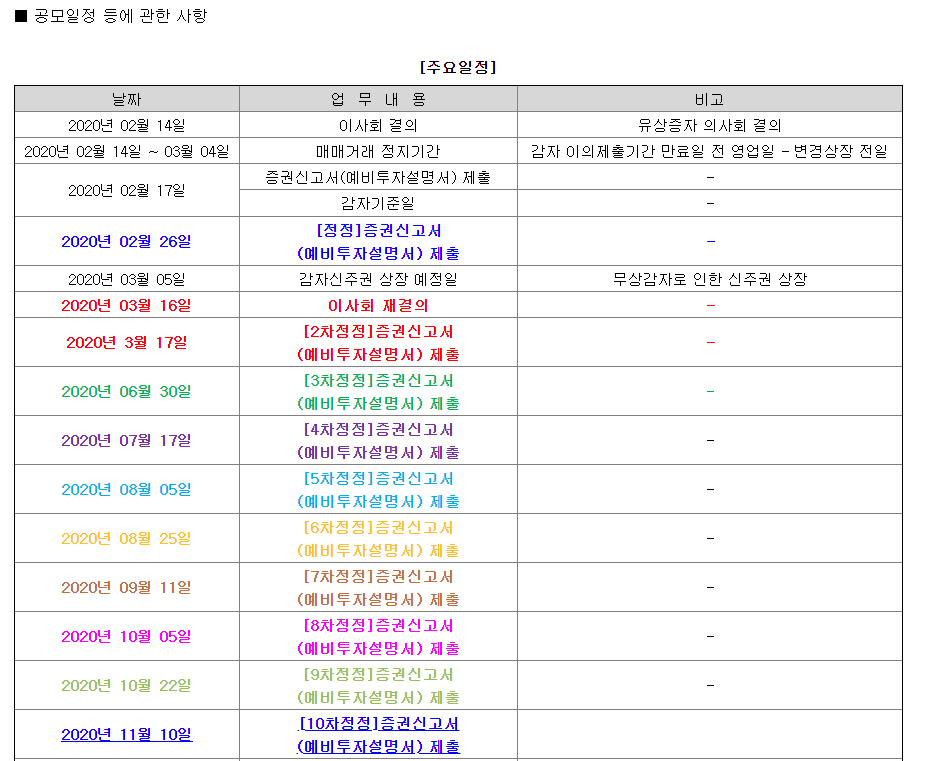
Task: Select the purple [4차정정]증권신고서 entry
Action: (378, 430)
